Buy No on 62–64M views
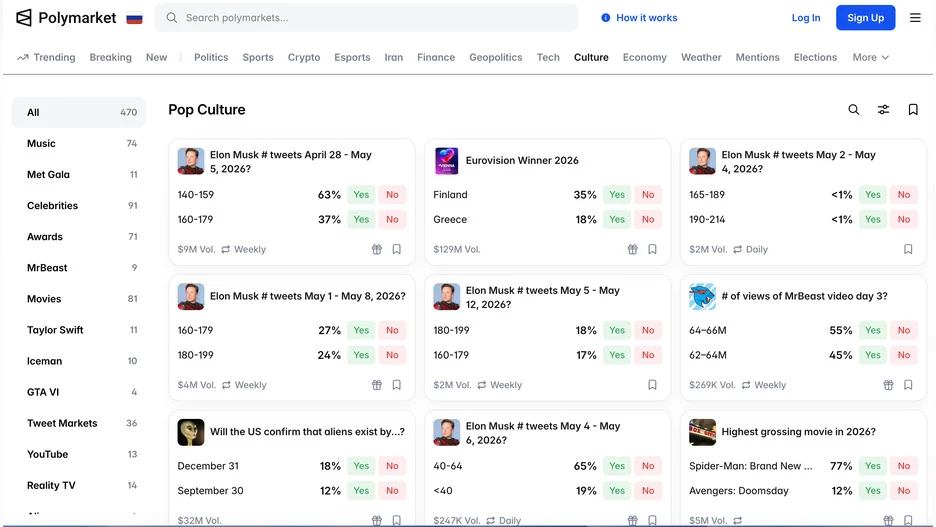The width and height of the screenshot is (936, 527). click(904, 355)
